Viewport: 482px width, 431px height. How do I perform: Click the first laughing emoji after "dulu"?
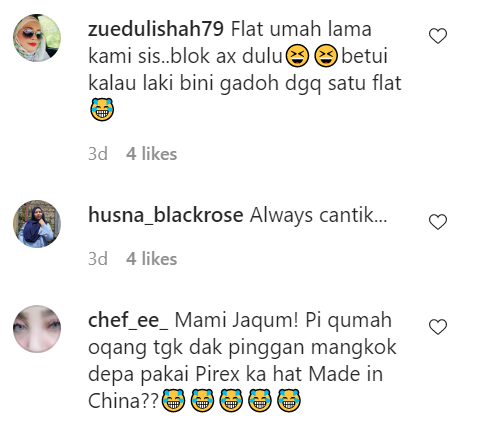point(298,56)
